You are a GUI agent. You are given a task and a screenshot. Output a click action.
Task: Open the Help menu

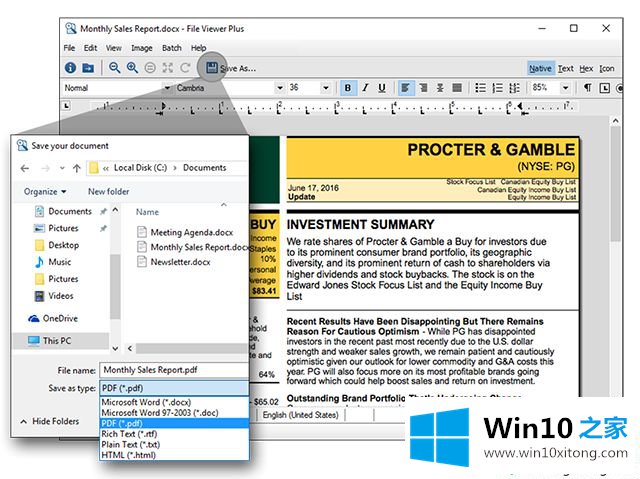[x=199, y=48]
